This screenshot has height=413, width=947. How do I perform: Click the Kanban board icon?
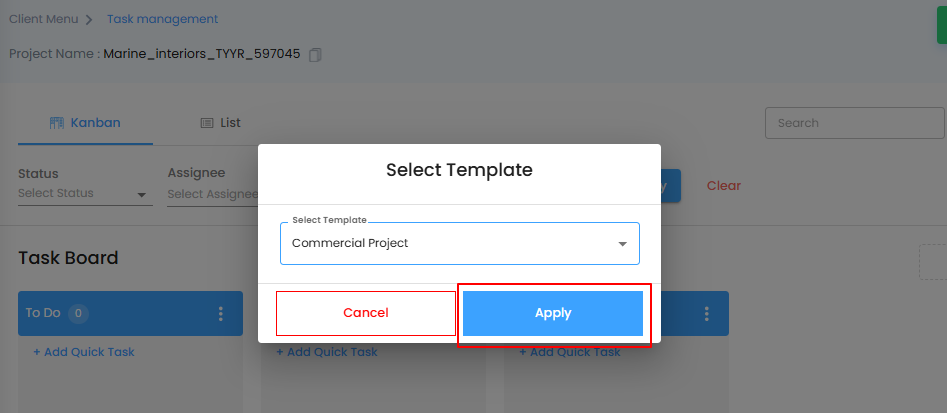(x=56, y=123)
